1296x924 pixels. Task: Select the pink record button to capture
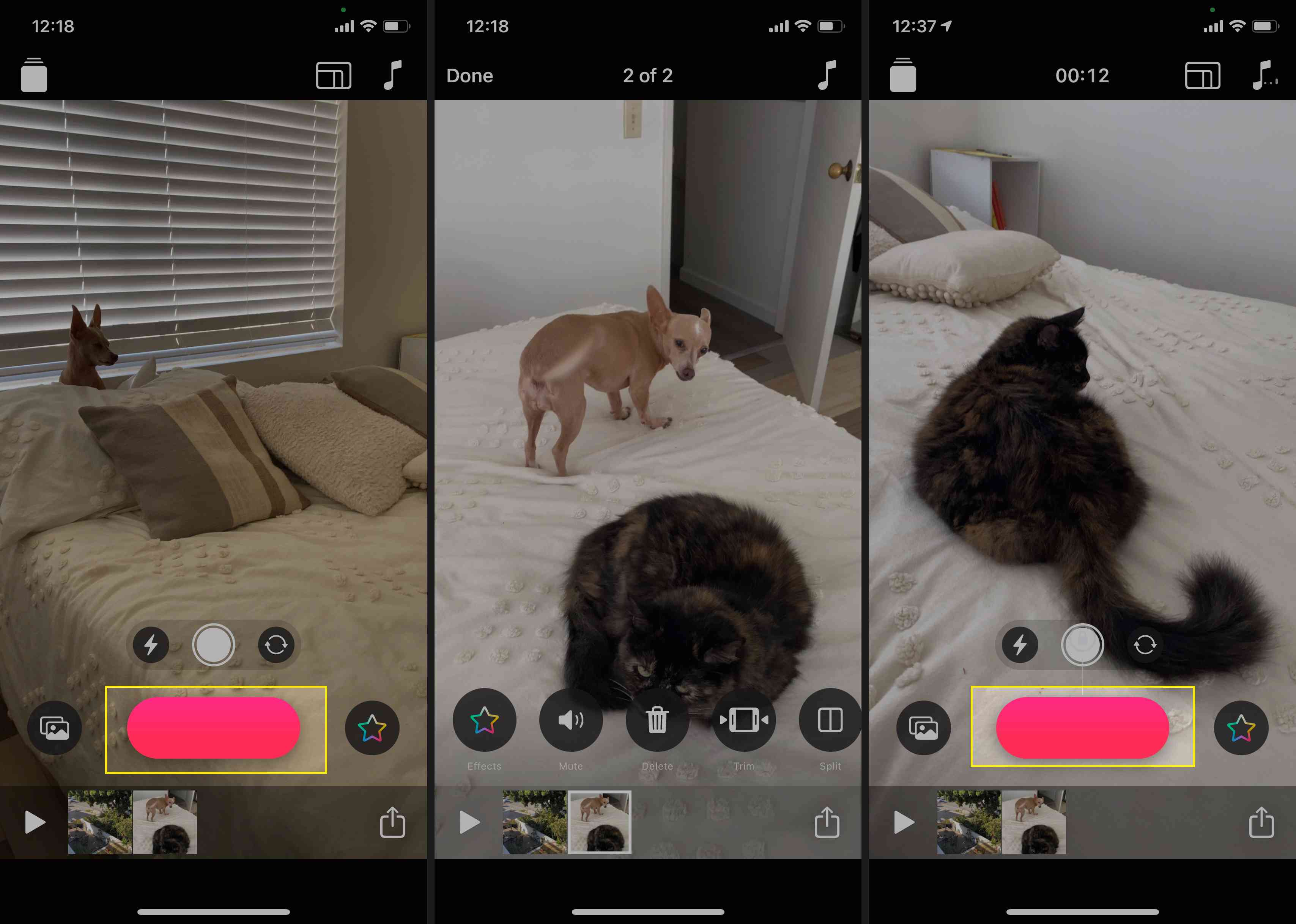click(x=213, y=727)
